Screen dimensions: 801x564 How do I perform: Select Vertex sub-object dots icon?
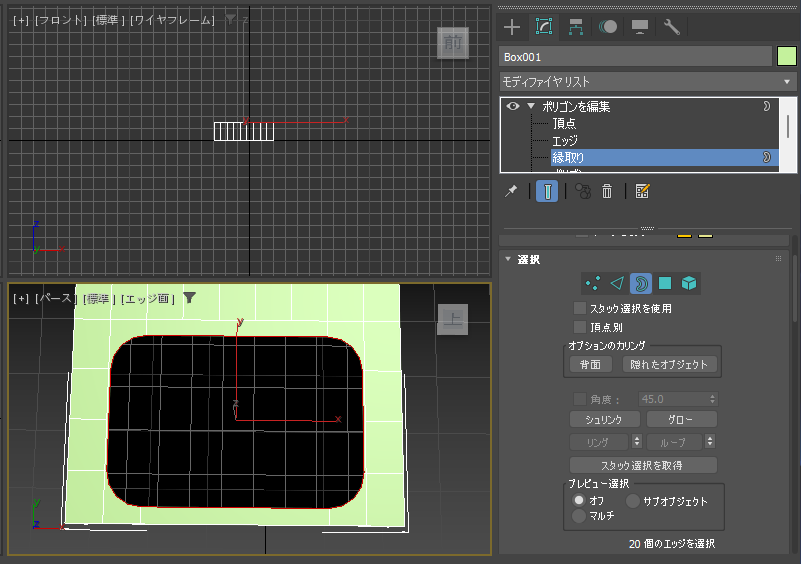click(593, 283)
